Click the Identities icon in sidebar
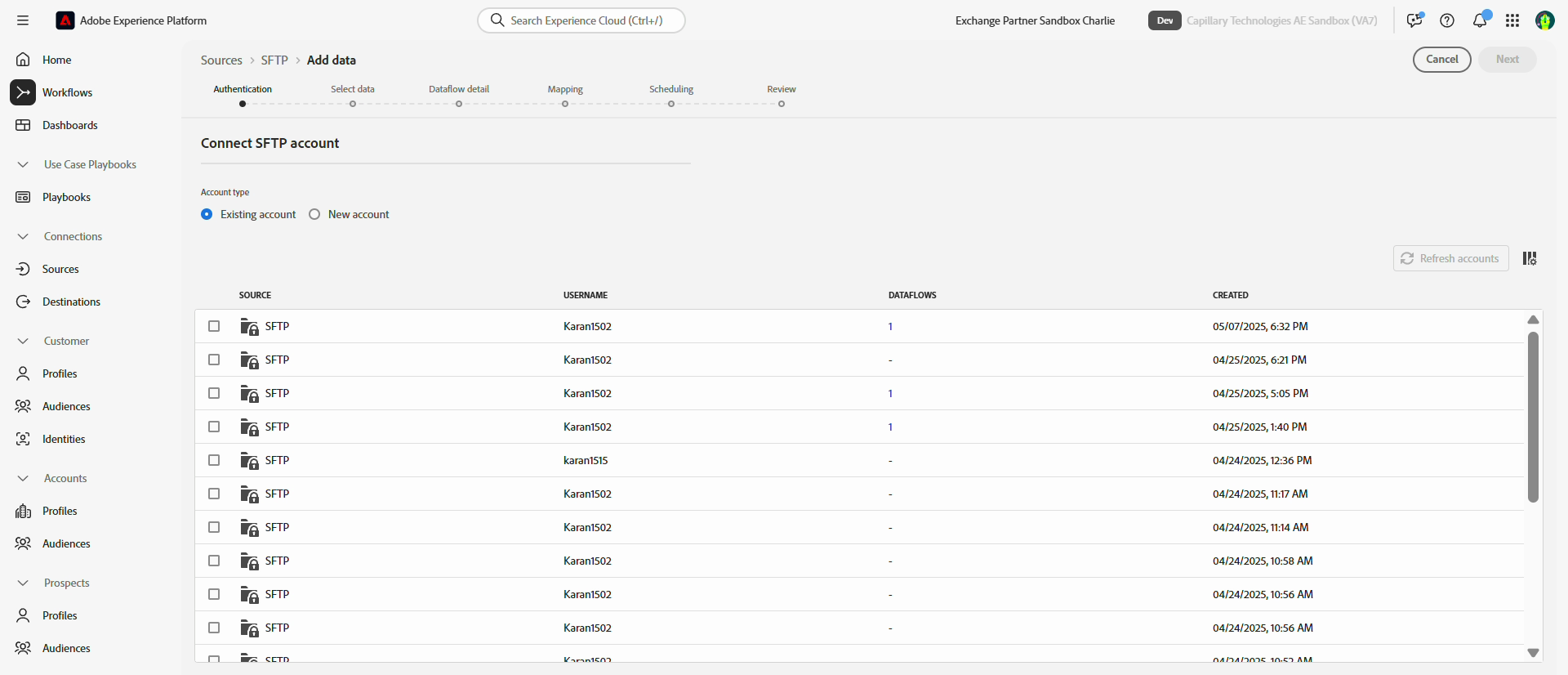Viewport: 1568px width, 675px height. (23, 439)
